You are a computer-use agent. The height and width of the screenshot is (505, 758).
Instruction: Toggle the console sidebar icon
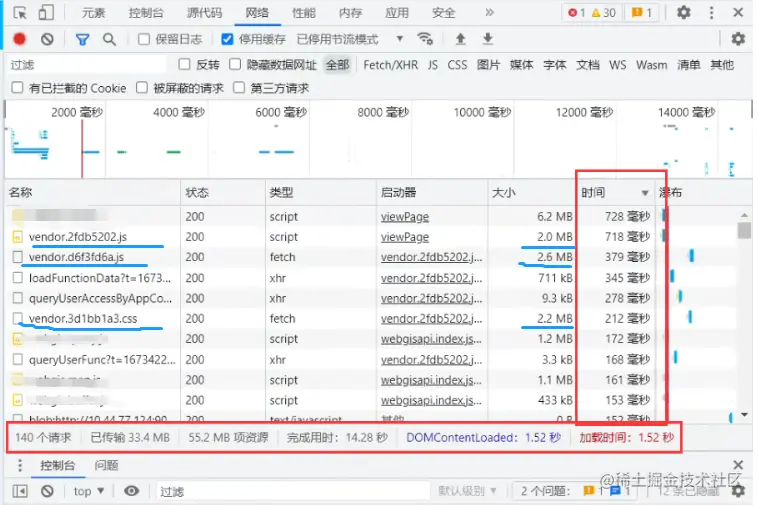[x=20, y=491]
